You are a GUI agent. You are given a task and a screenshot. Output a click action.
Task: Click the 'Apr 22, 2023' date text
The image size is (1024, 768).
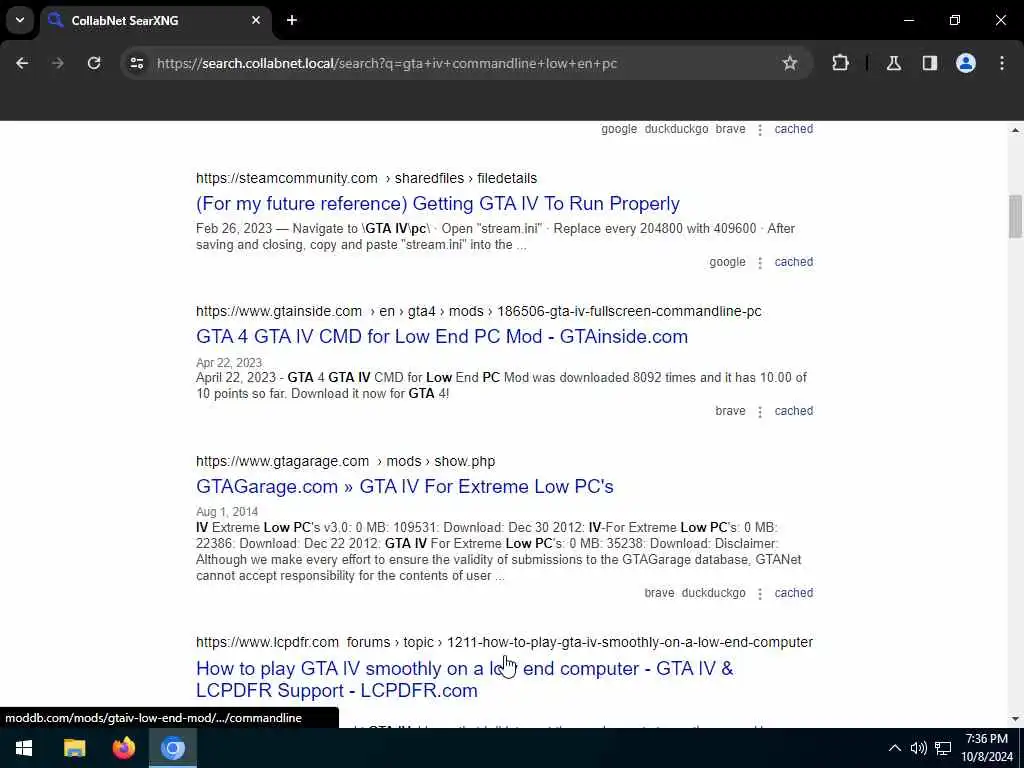point(229,362)
